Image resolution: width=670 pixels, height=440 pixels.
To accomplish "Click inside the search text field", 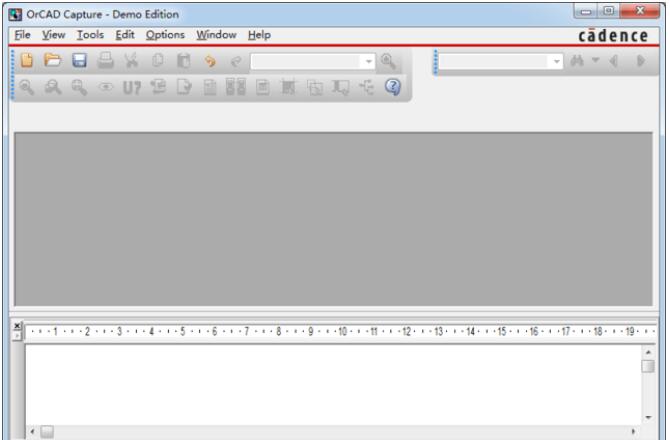I will [x=494, y=62].
